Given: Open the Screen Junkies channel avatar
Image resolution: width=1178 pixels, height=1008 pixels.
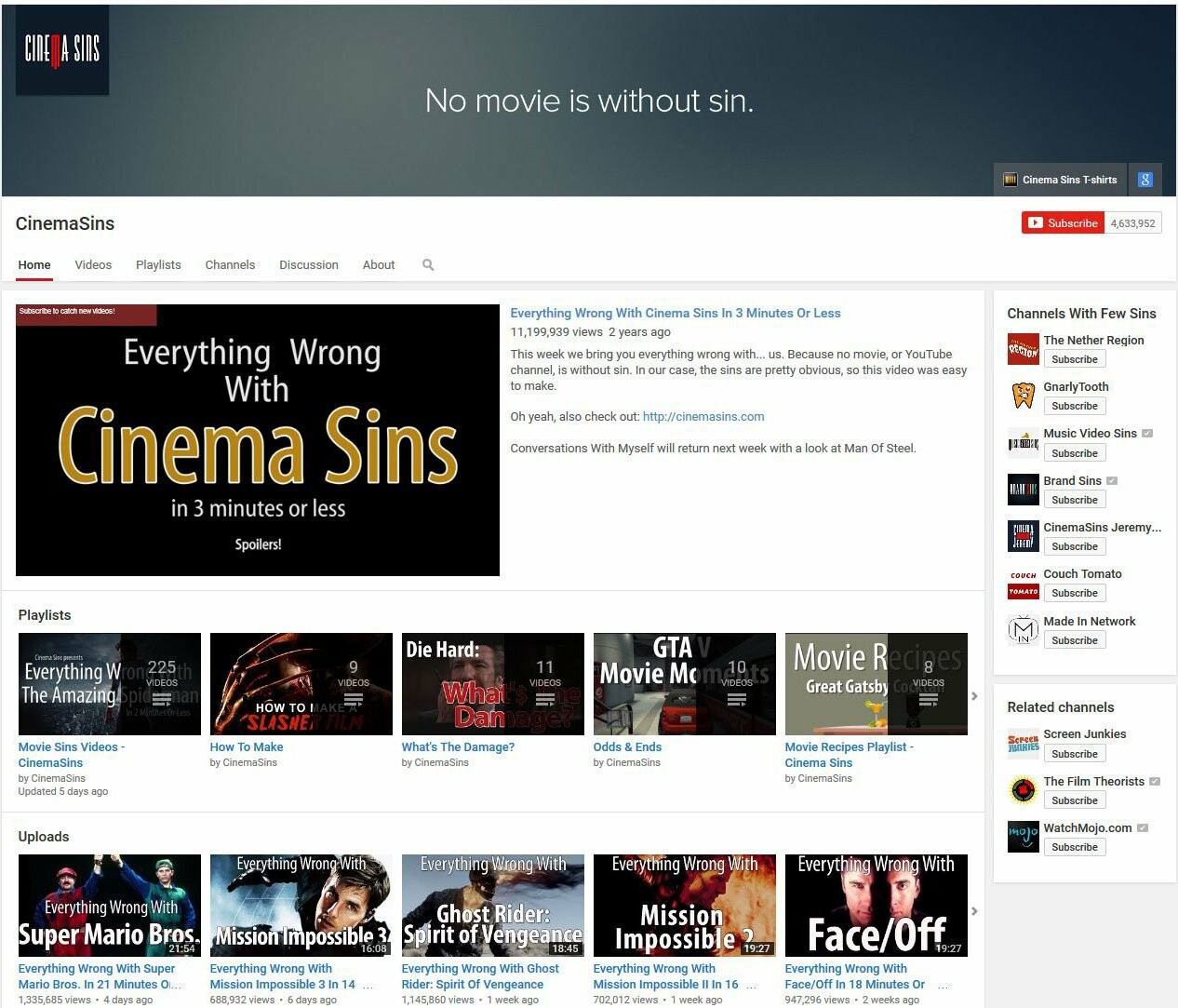Looking at the screenshot, I should tap(1024, 744).
